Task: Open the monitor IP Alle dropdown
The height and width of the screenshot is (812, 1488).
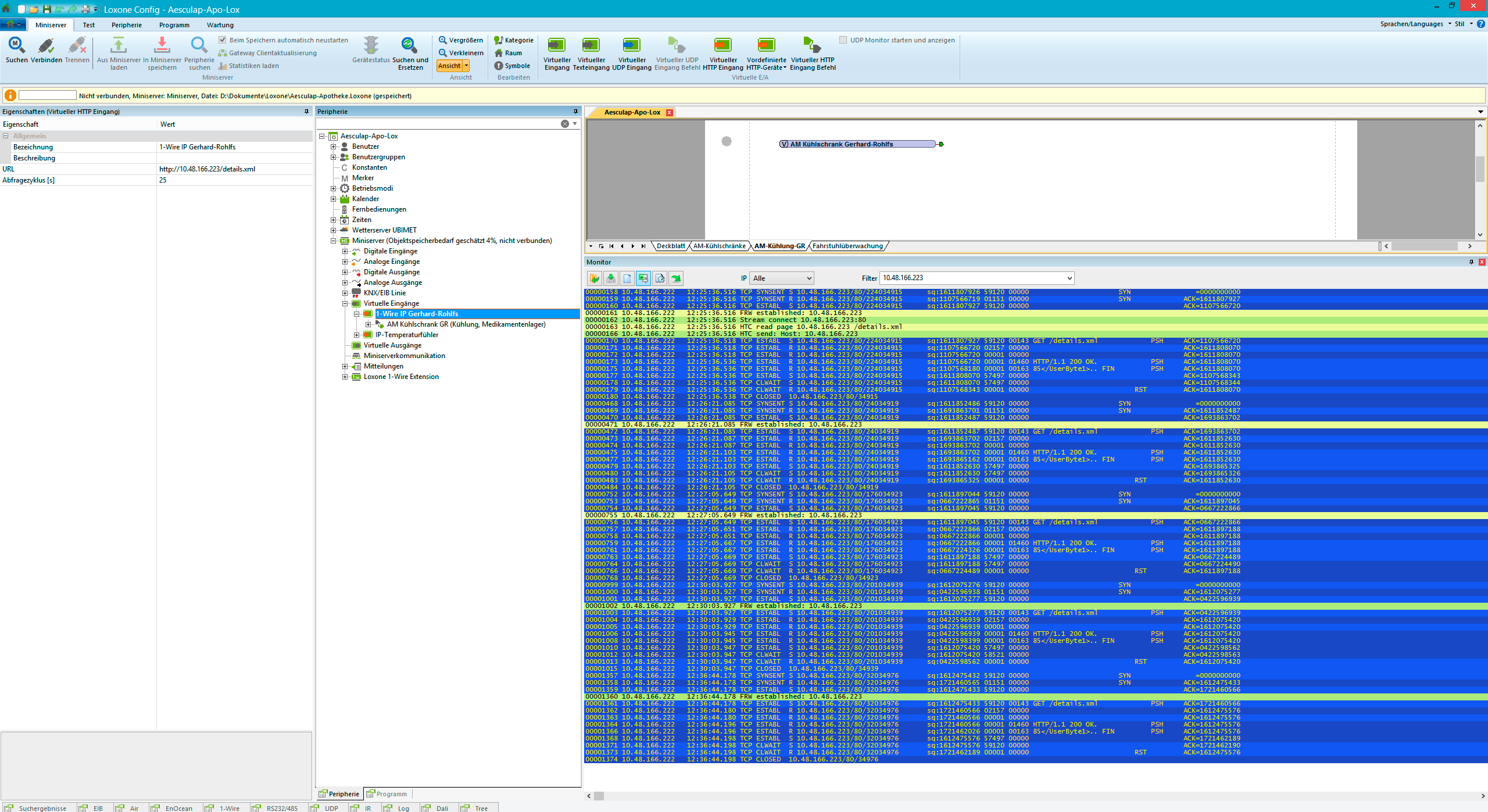Action: [x=782, y=278]
